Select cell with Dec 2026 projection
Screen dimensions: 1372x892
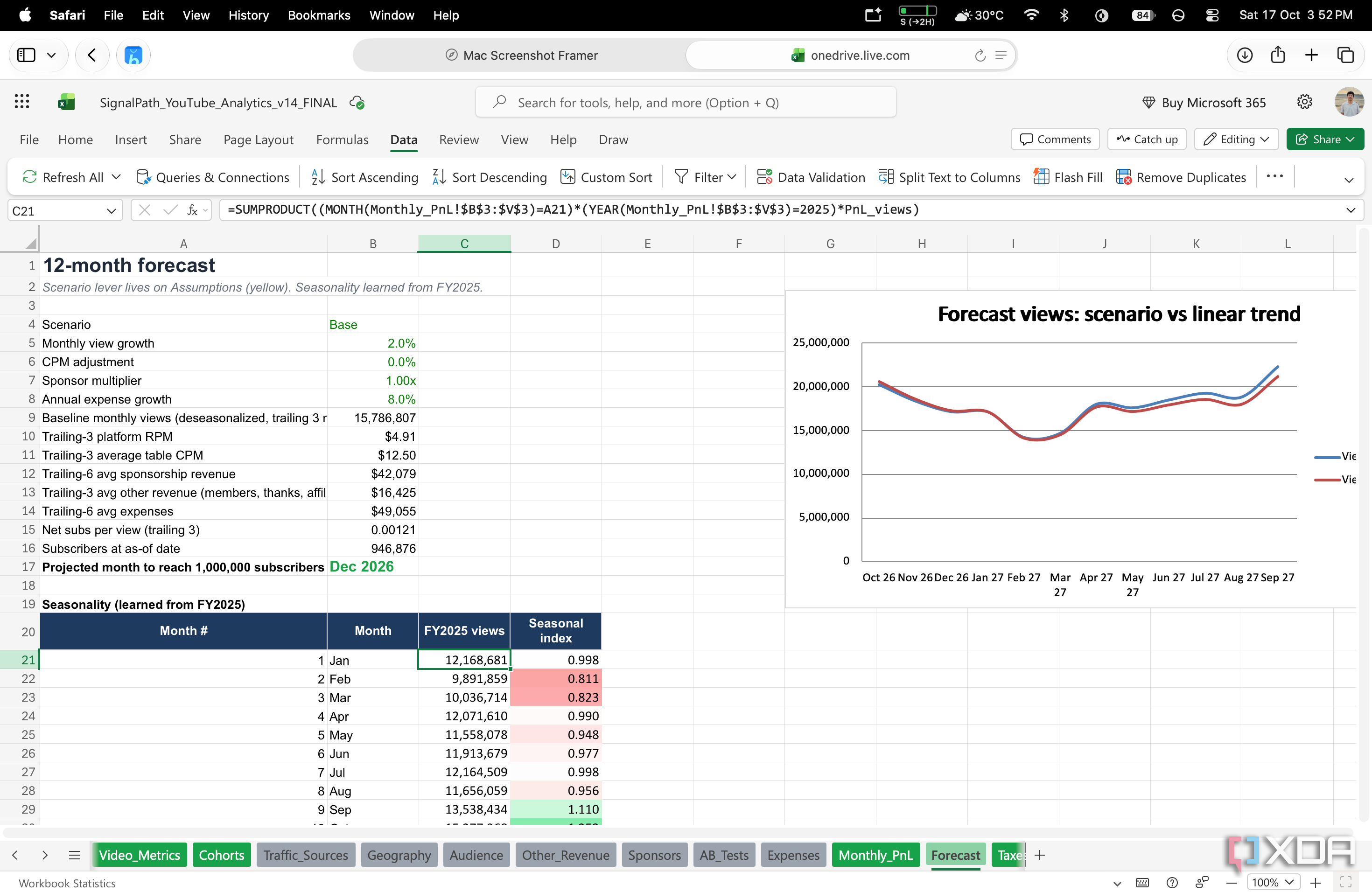click(x=372, y=566)
